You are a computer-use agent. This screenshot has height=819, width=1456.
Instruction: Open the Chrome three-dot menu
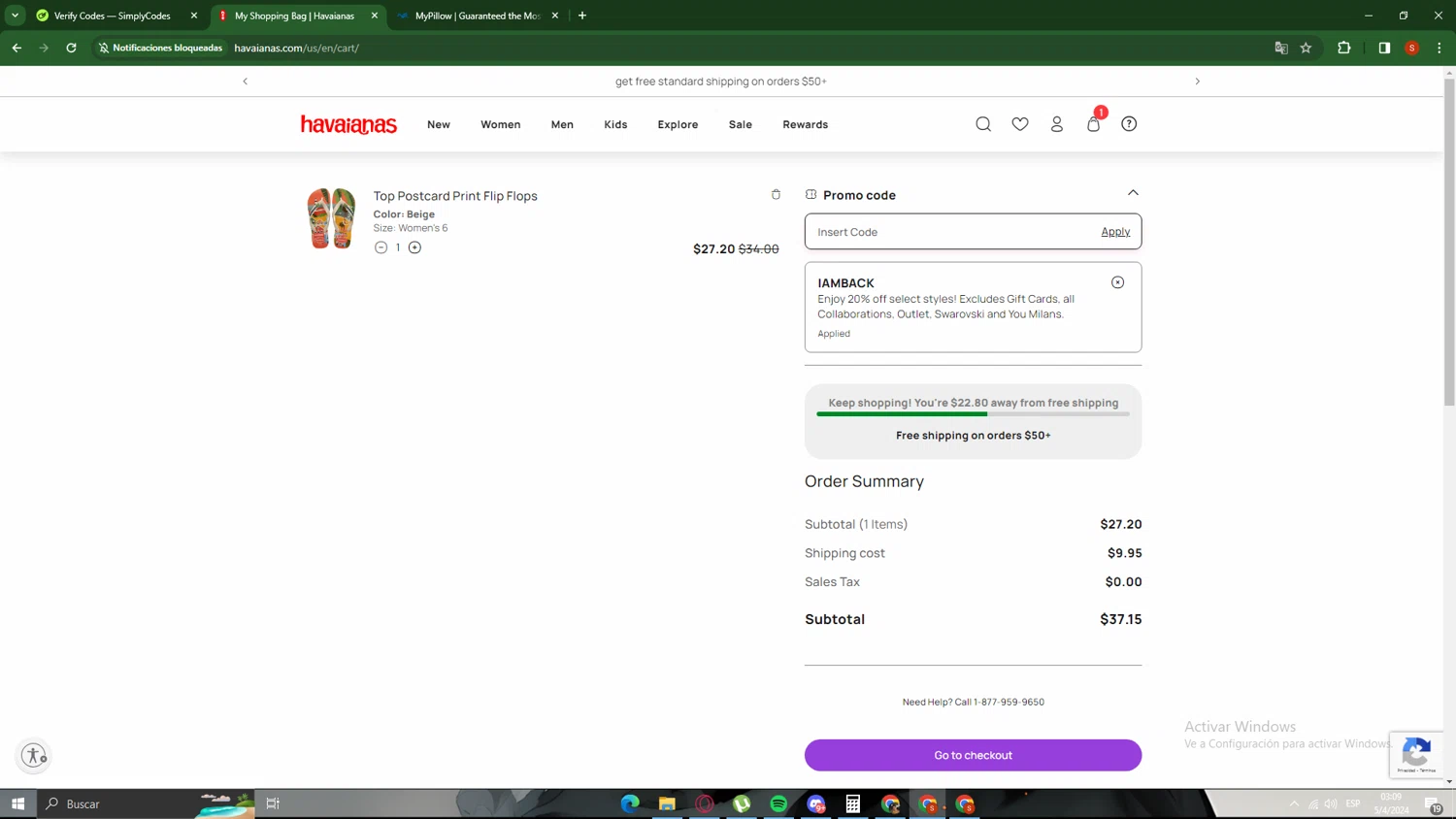(1439, 48)
